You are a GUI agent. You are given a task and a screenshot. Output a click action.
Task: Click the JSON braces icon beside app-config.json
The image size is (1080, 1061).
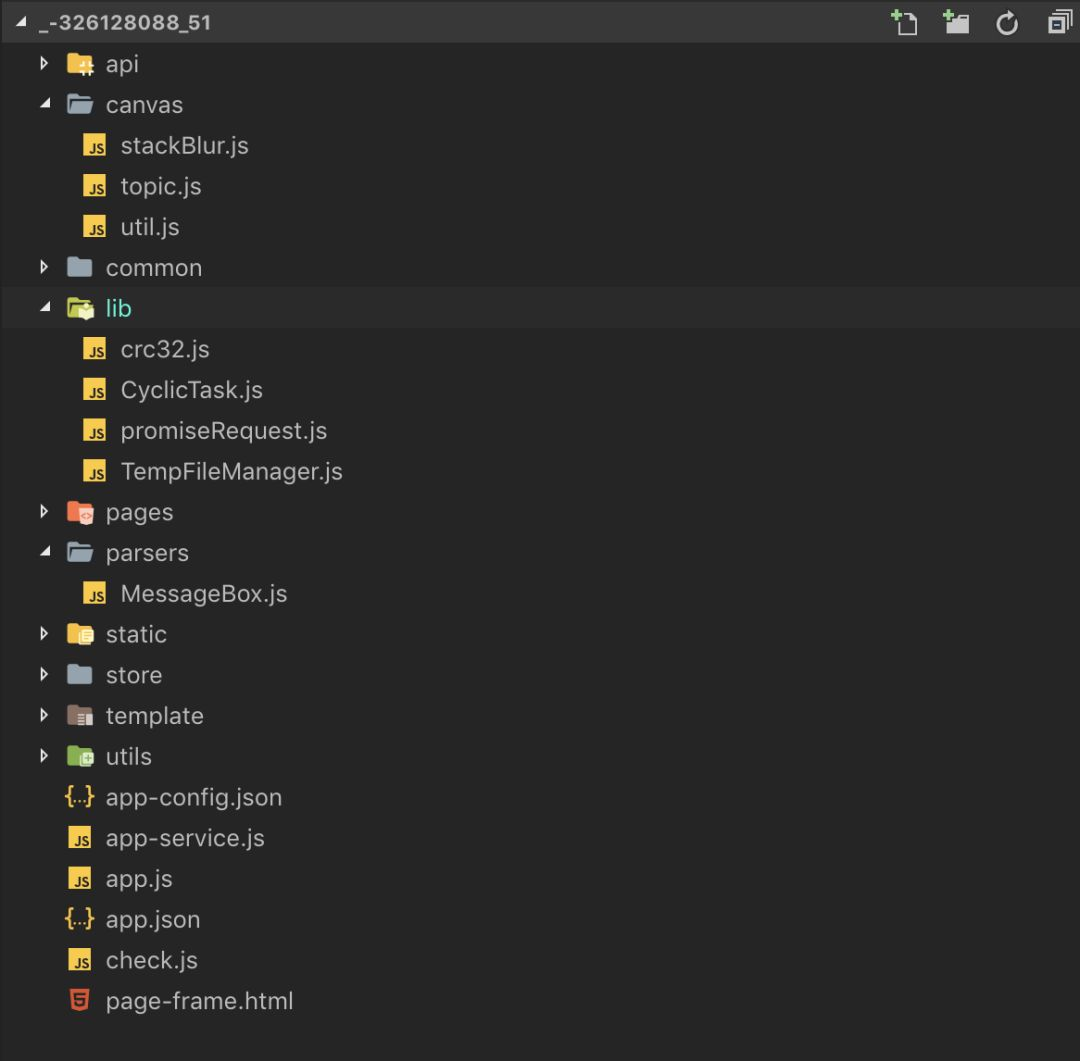[x=80, y=797]
